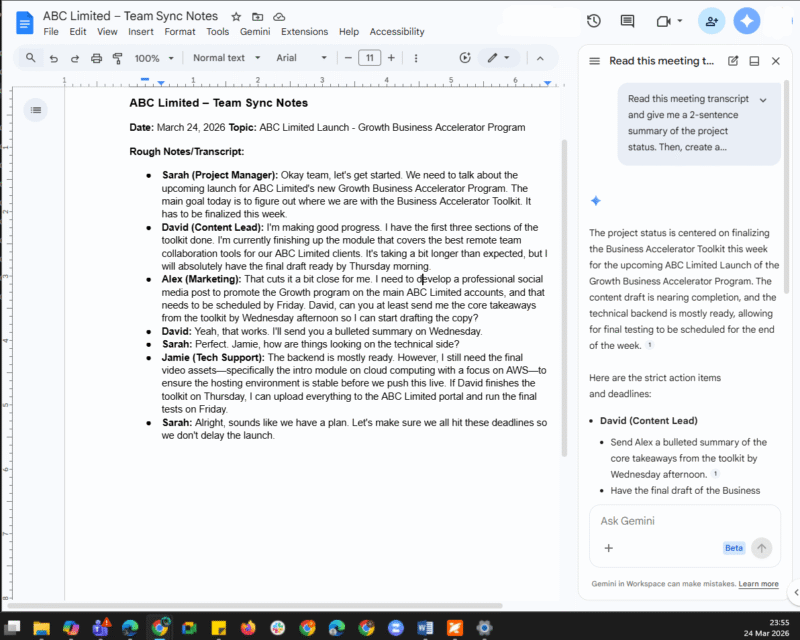Click the font size 11 field
The image size is (800, 640).
[369, 58]
